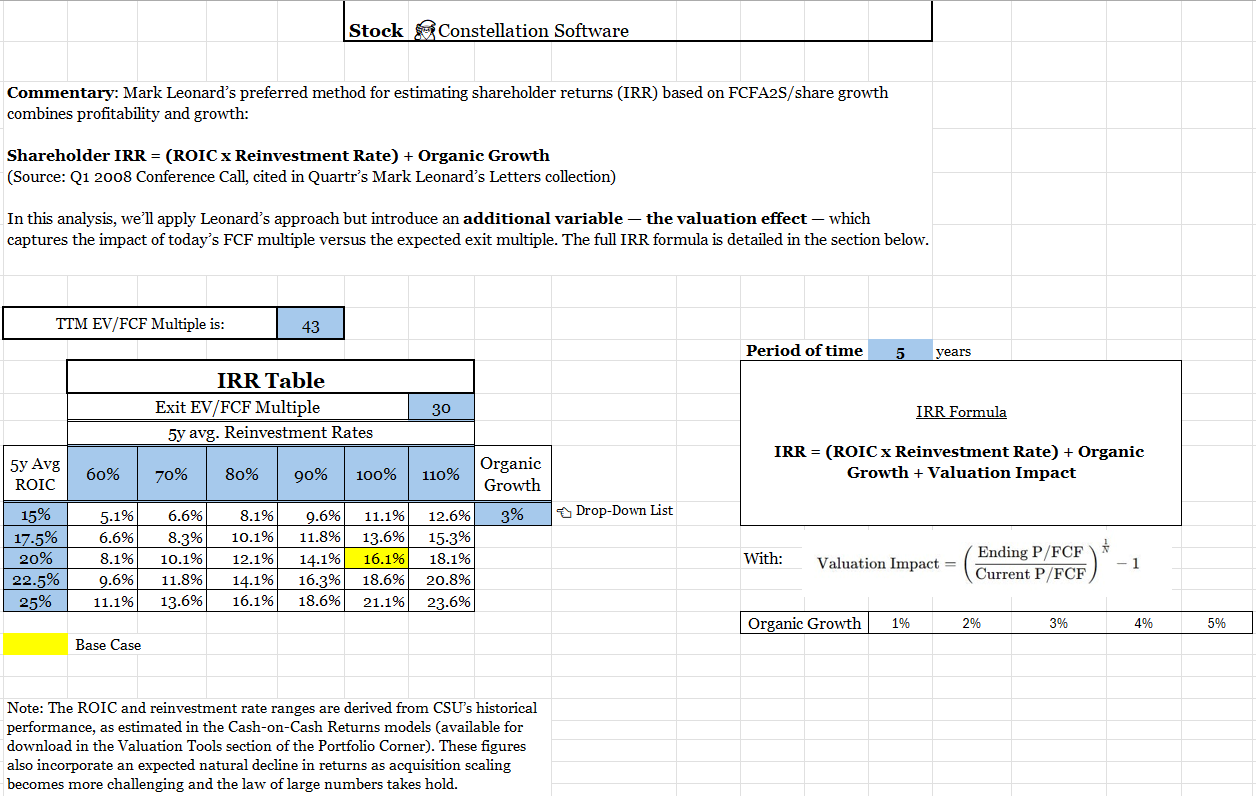Select the 15% ROIC row header
The height and width of the screenshot is (796, 1256).
point(36,515)
